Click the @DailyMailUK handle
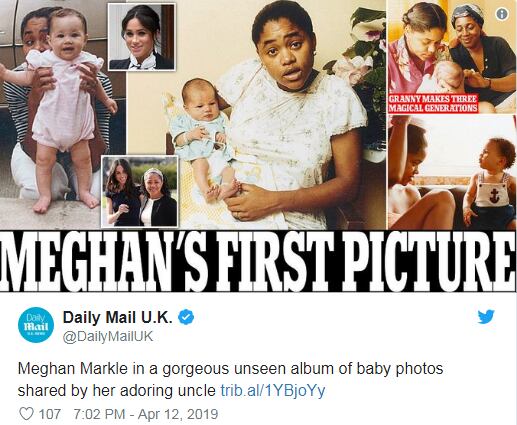 (x=108, y=337)
